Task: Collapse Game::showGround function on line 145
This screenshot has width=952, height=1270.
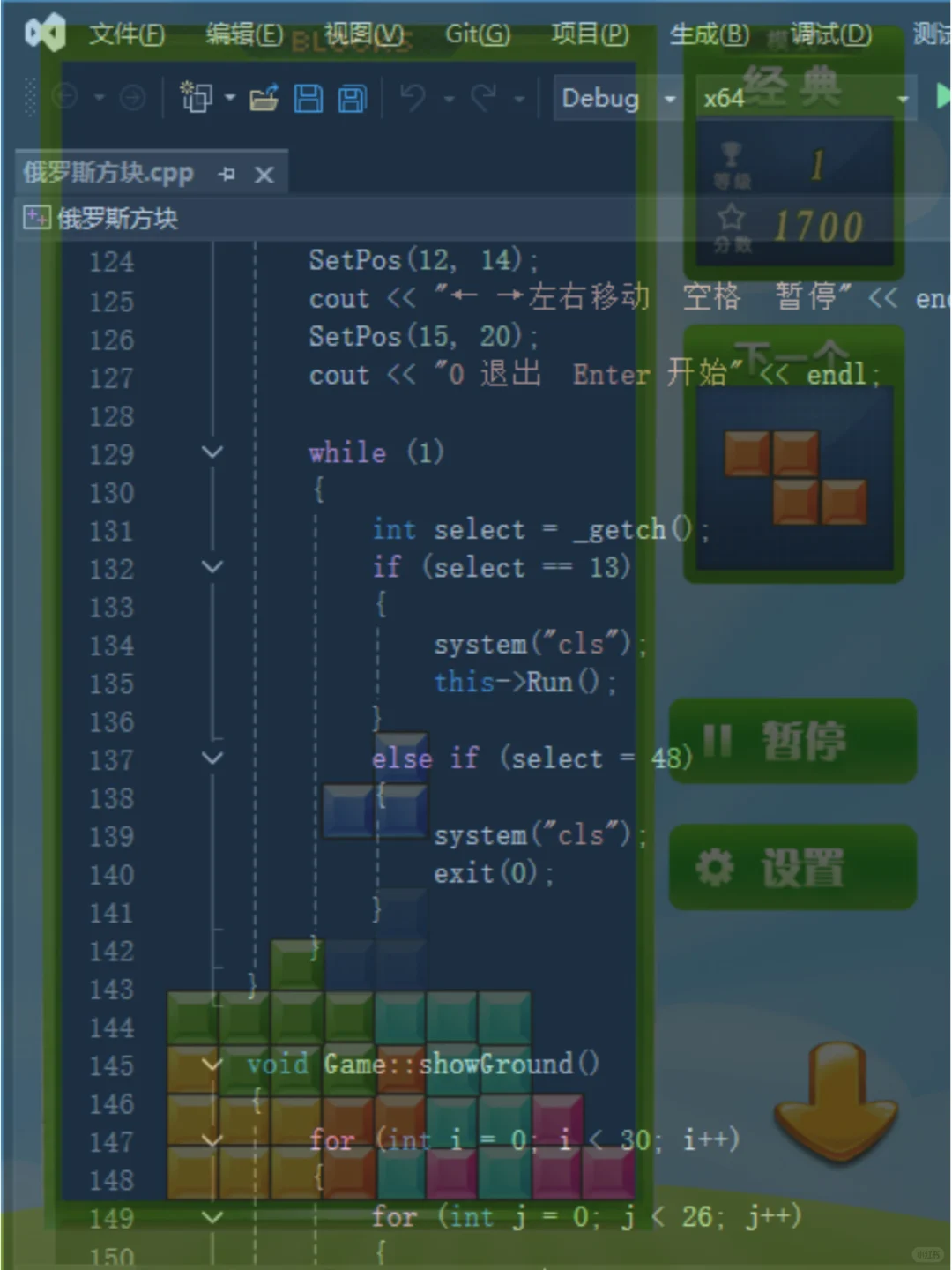Action: 212,1065
